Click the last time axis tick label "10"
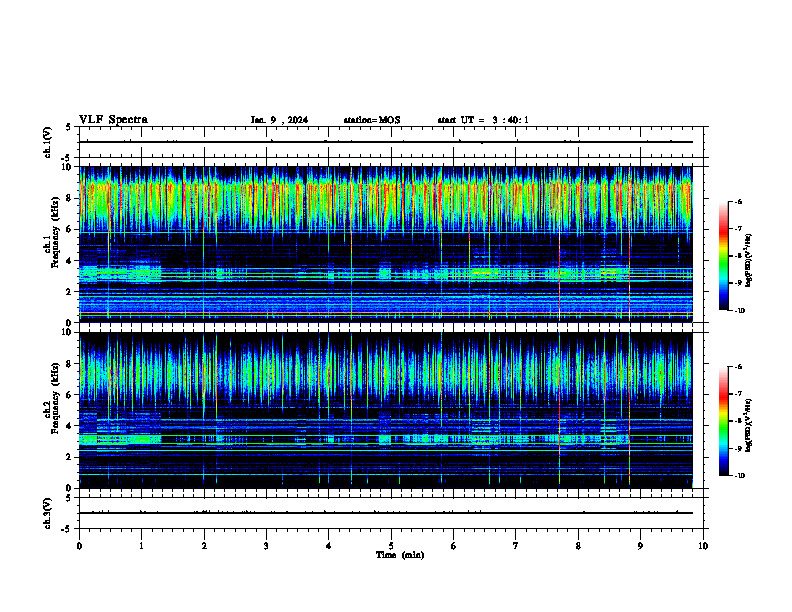792x612 pixels. pos(703,546)
